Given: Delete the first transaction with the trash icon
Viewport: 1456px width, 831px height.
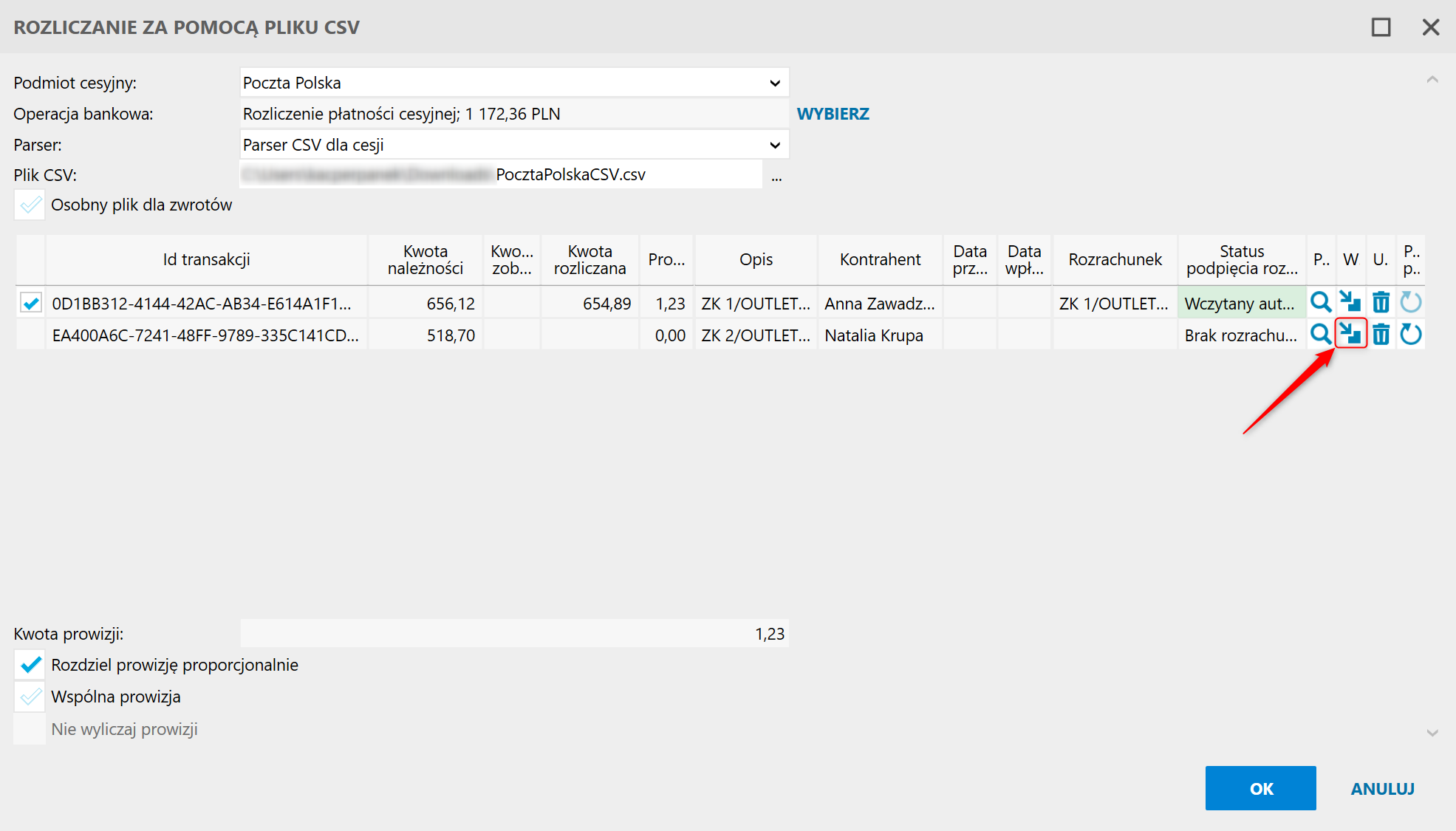Looking at the screenshot, I should click(1381, 302).
